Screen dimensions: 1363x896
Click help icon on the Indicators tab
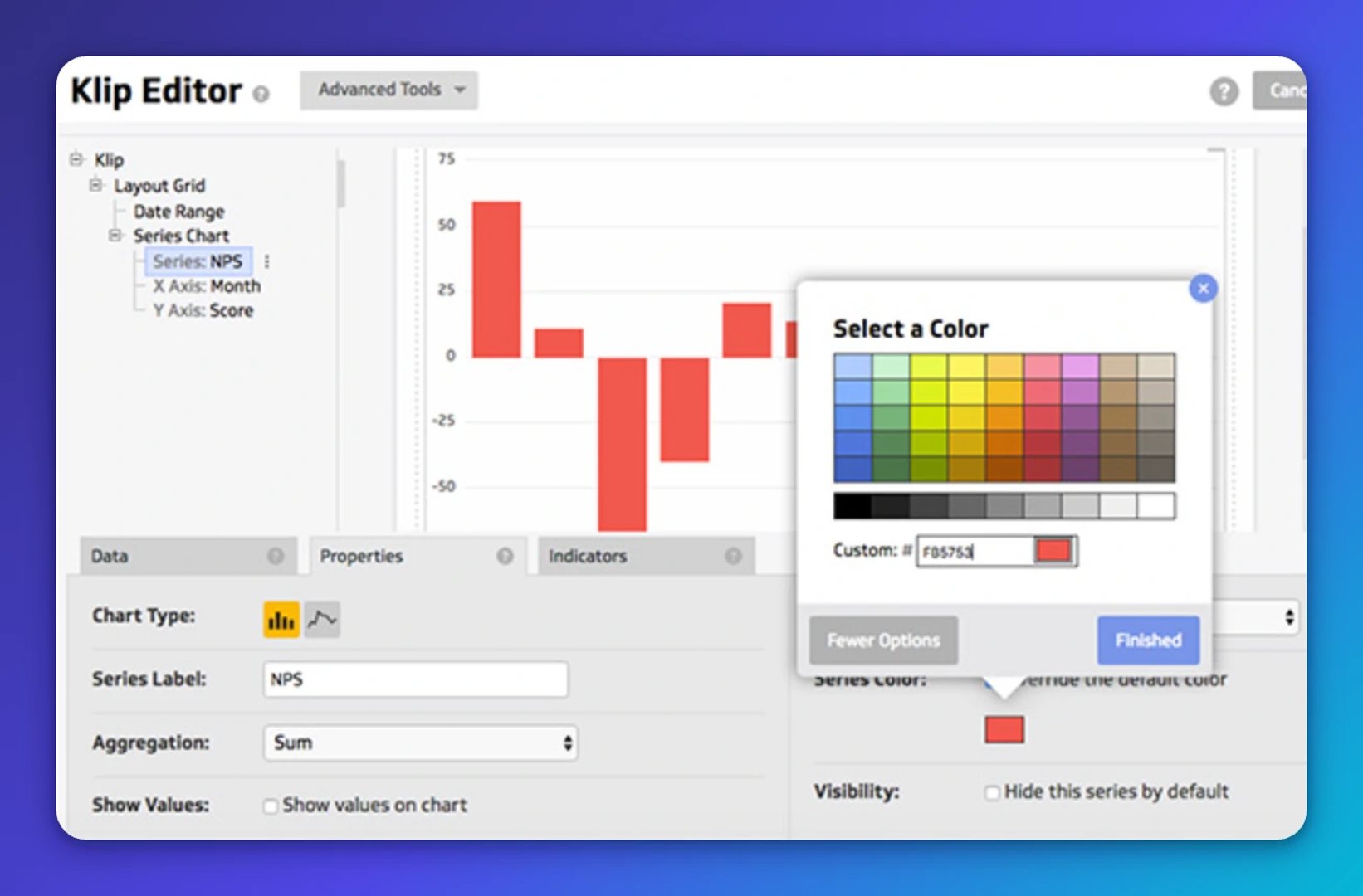(x=733, y=556)
